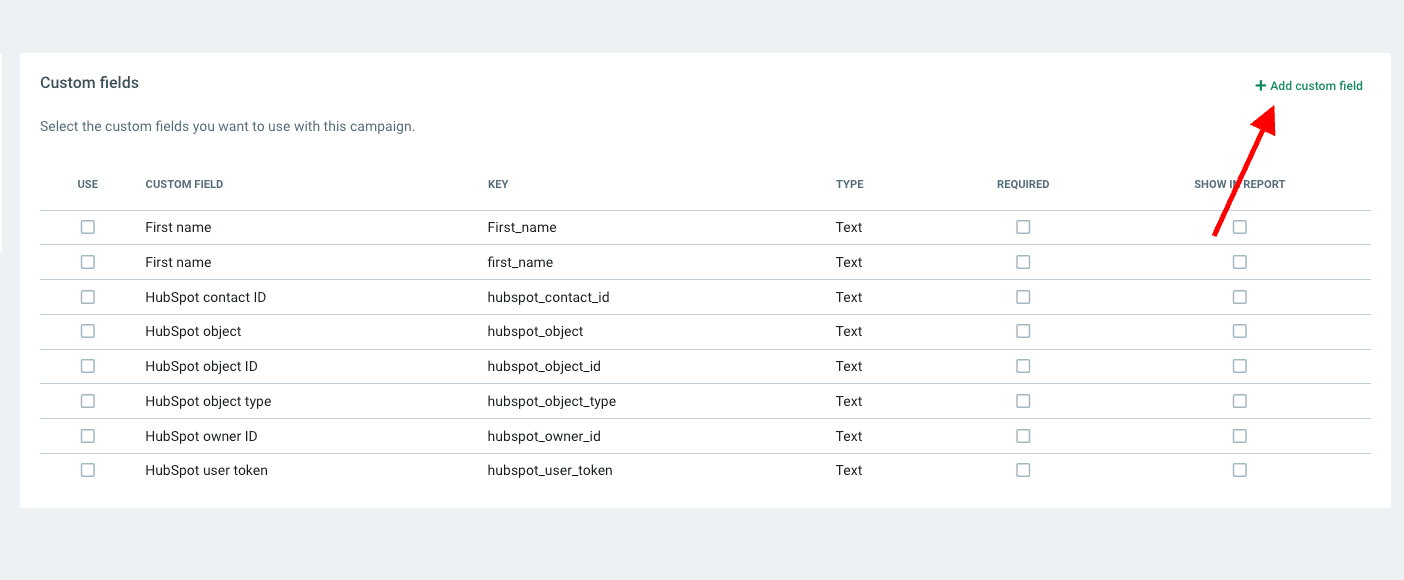1404x580 pixels.
Task: Enable Show in report for First_name capitalized key
Action: point(1240,227)
